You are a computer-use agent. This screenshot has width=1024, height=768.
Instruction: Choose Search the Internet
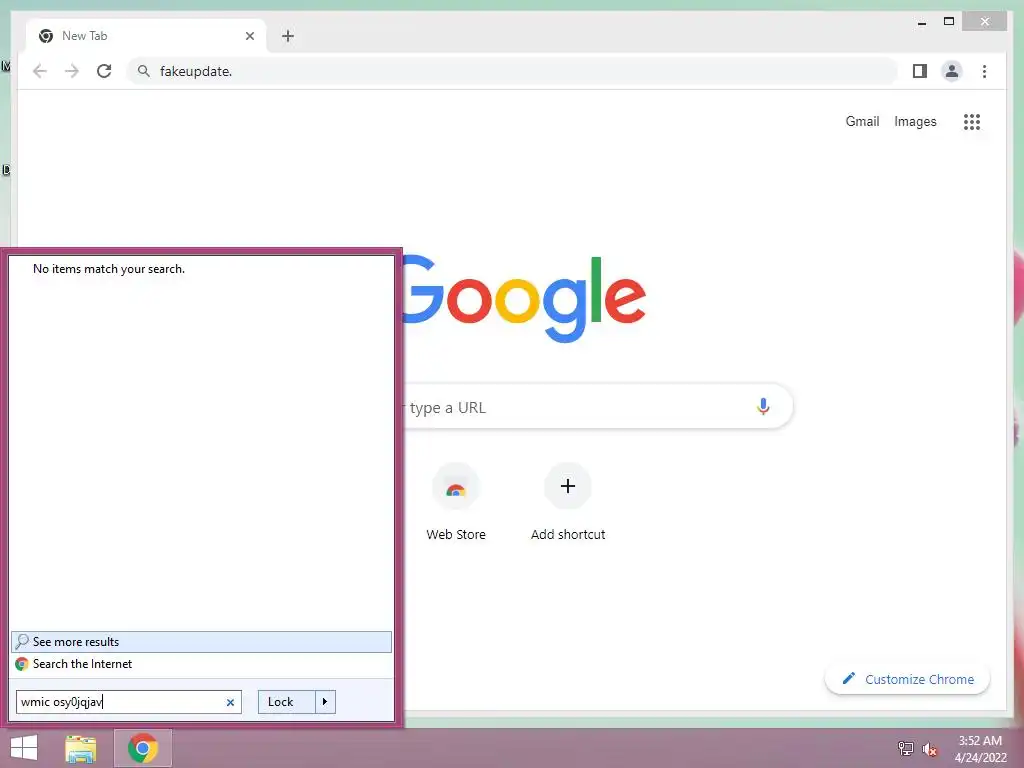pos(201,664)
